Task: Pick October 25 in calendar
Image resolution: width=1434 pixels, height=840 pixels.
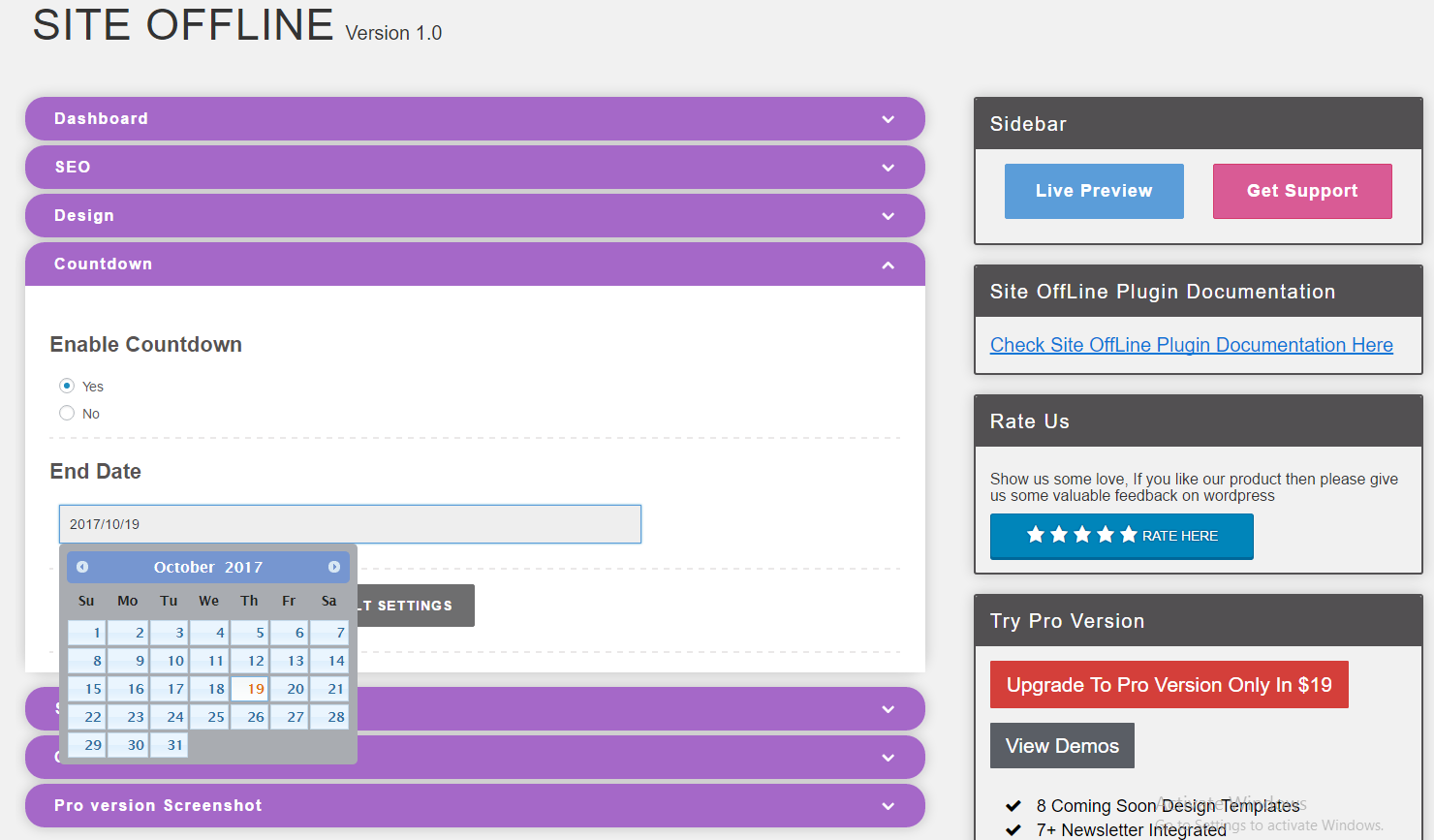Action: click(209, 717)
